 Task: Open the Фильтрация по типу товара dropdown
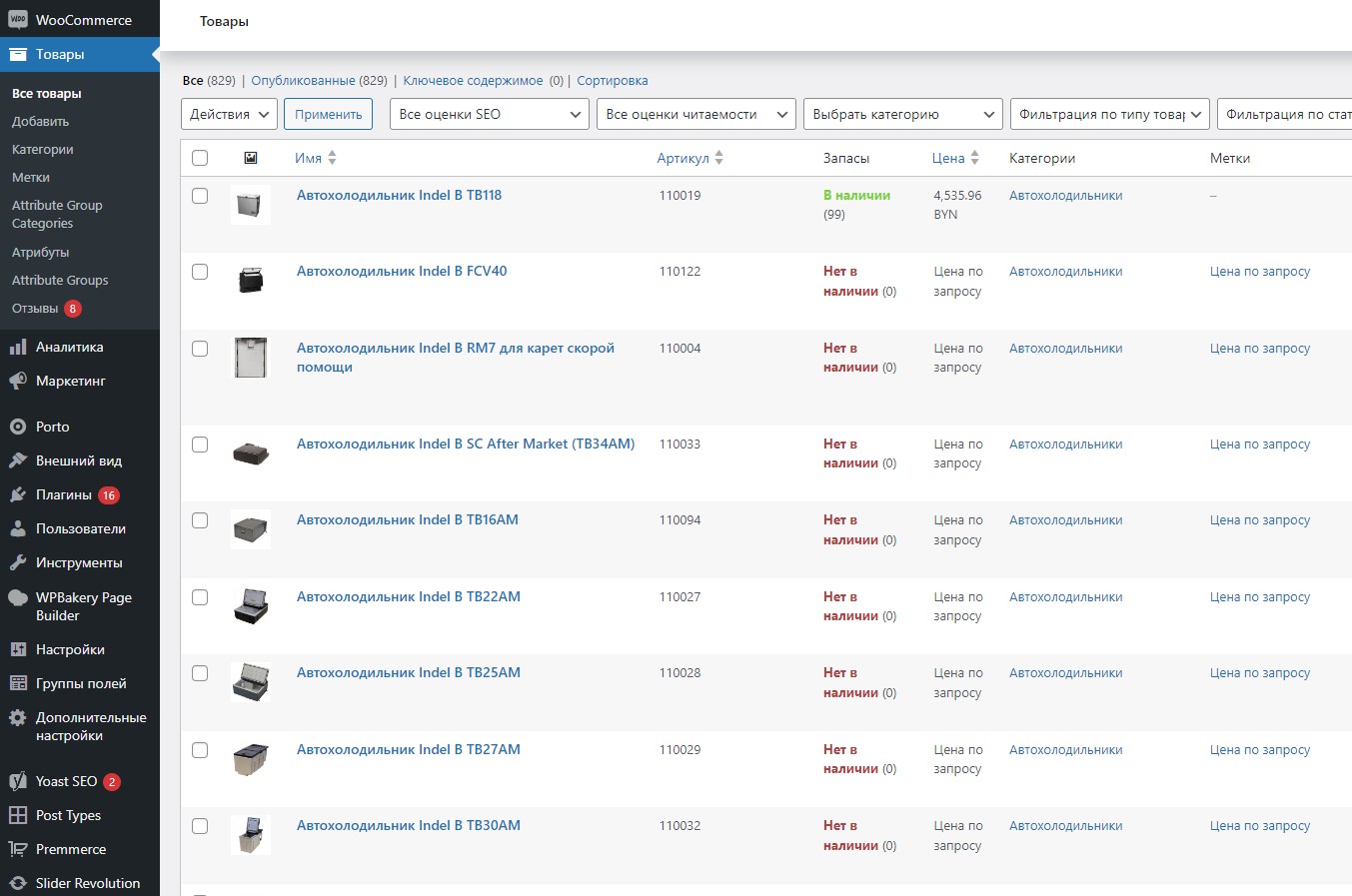pyautogui.click(x=1110, y=114)
